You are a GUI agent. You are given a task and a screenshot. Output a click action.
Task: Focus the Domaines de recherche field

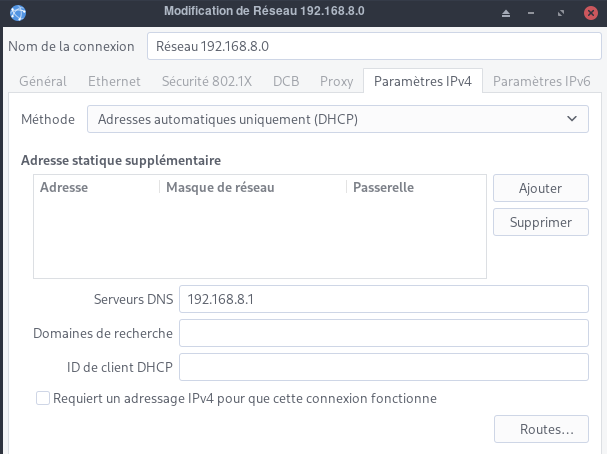point(384,333)
